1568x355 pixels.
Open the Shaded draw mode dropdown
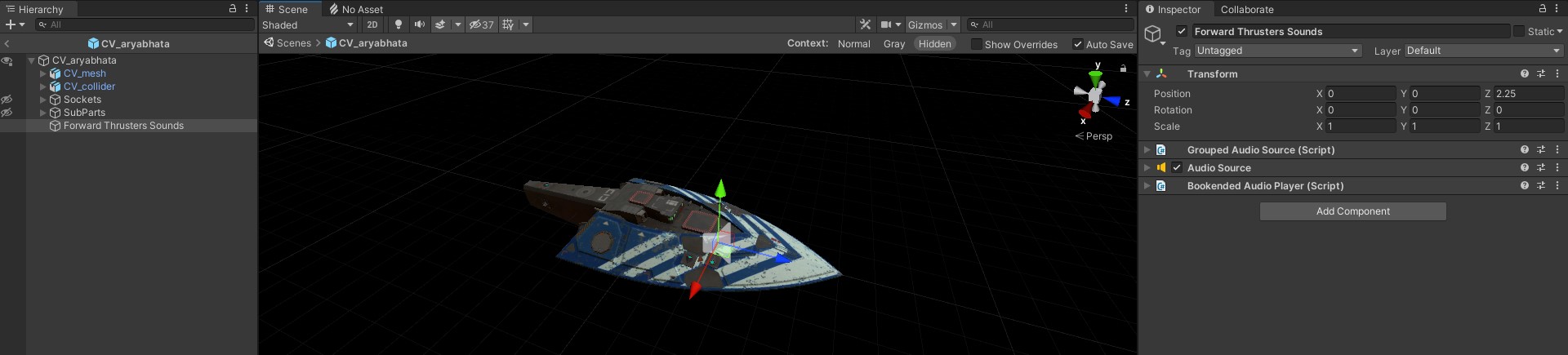click(308, 24)
